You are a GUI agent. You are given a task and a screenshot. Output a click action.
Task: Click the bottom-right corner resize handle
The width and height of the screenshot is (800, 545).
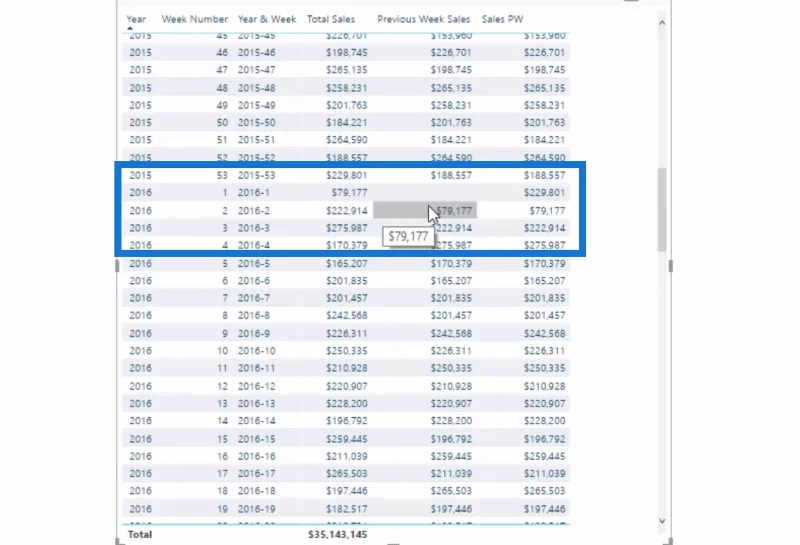point(669,542)
